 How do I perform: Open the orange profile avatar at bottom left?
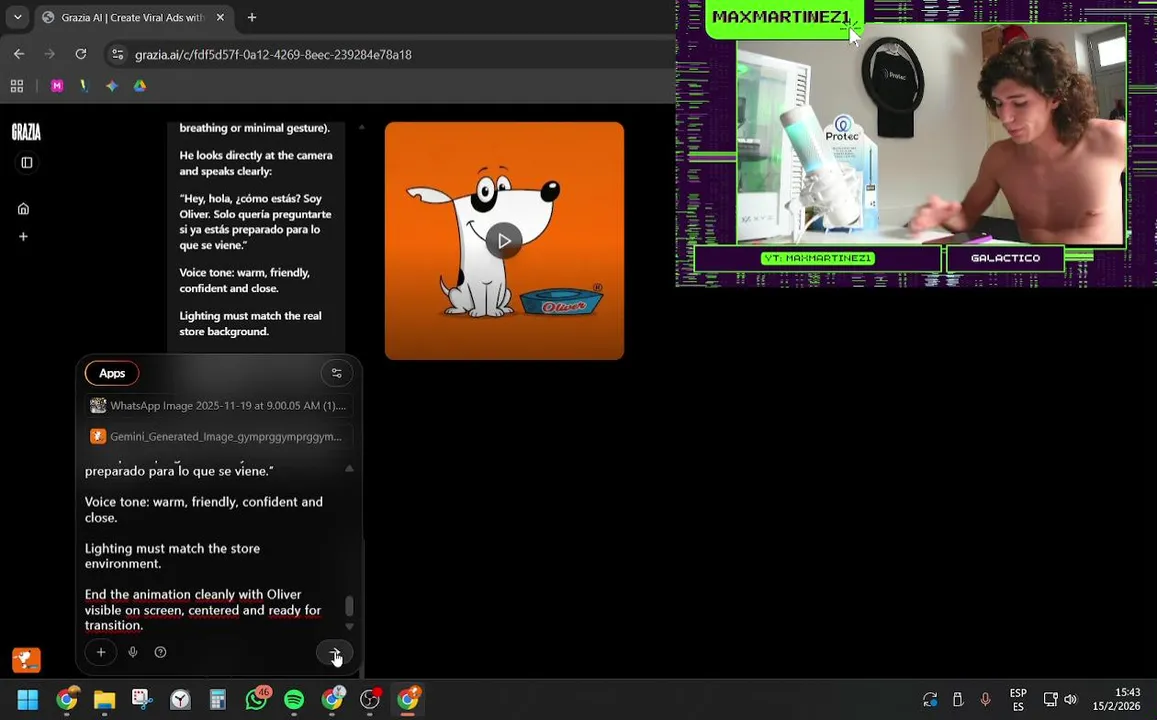pyautogui.click(x=27, y=660)
